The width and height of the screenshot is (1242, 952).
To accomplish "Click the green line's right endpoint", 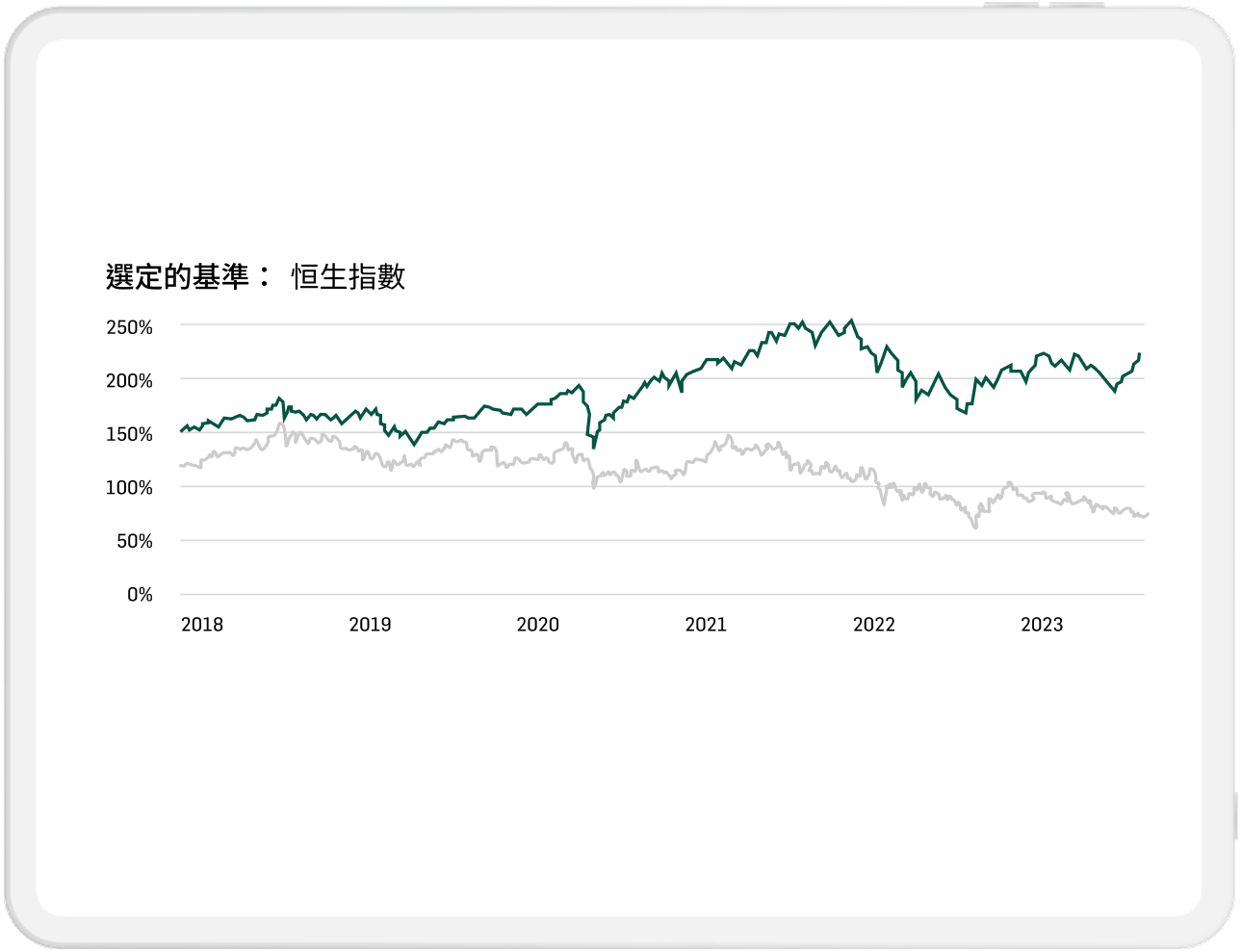I will click(1139, 355).
